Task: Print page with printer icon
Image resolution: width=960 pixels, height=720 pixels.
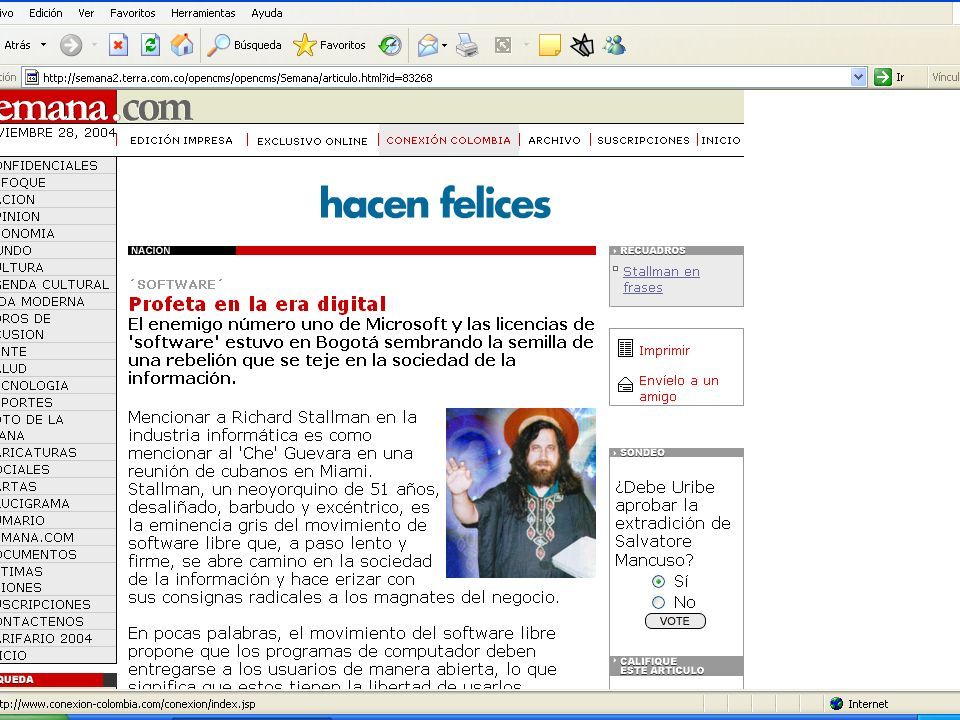Action: coord(467,45)
